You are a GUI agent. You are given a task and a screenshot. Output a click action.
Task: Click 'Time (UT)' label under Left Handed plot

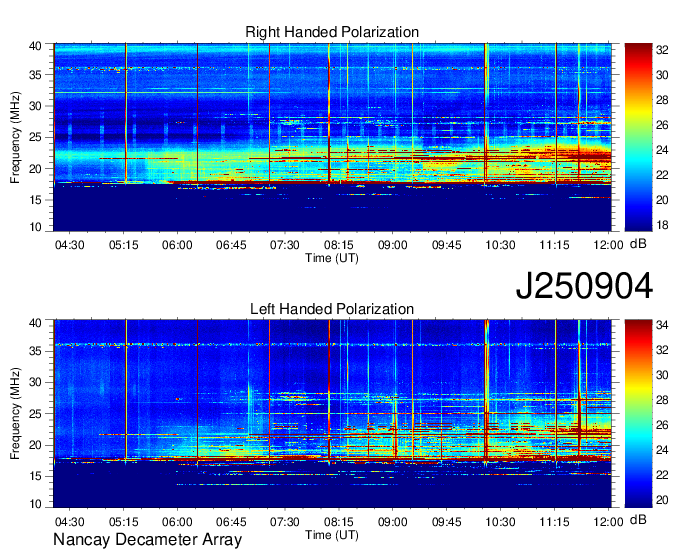coord(332,535)
